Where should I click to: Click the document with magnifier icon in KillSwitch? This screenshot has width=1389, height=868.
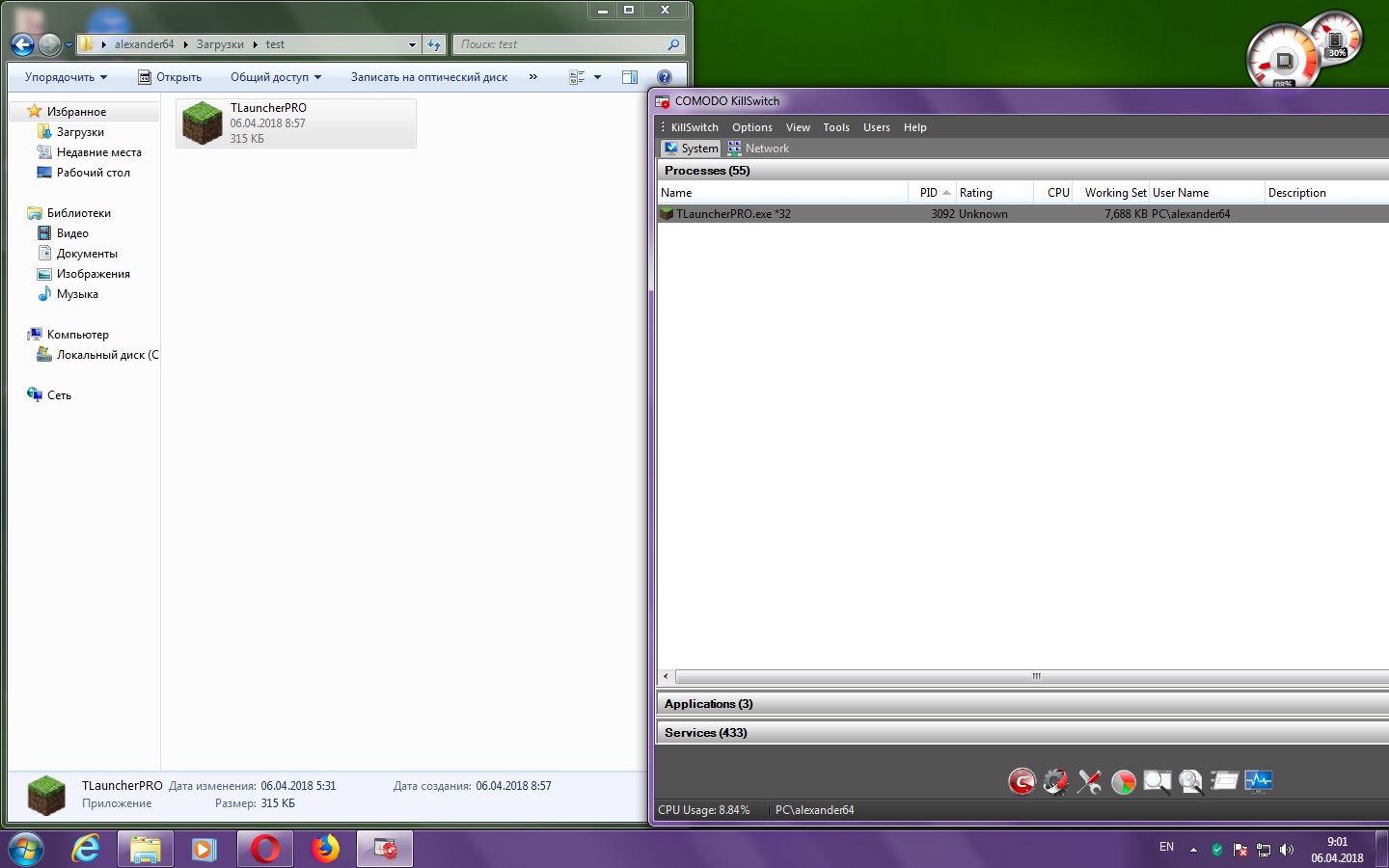[x=1190, y=781]
